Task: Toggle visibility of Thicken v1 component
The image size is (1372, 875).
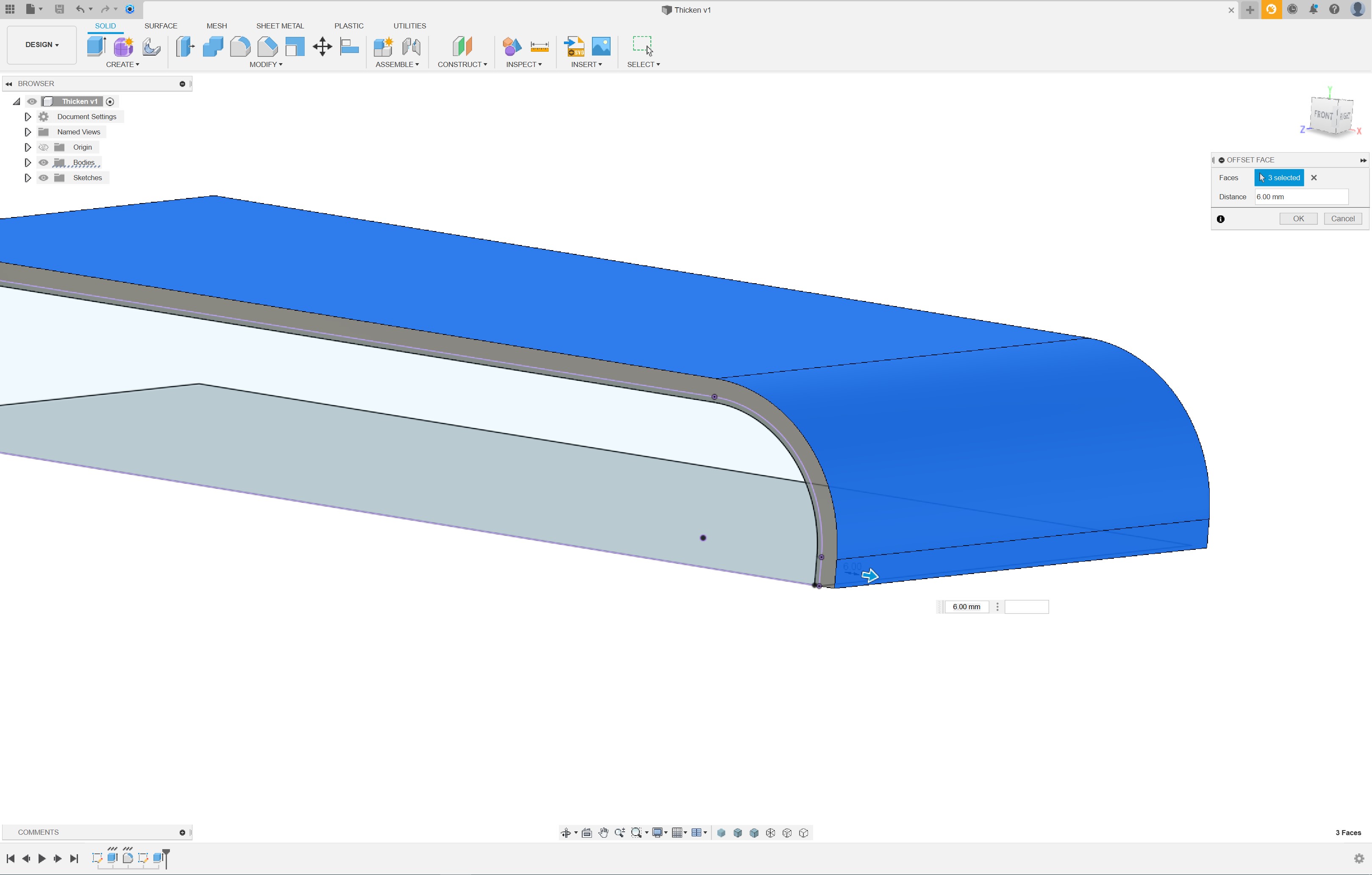Action: pos(32,101)
